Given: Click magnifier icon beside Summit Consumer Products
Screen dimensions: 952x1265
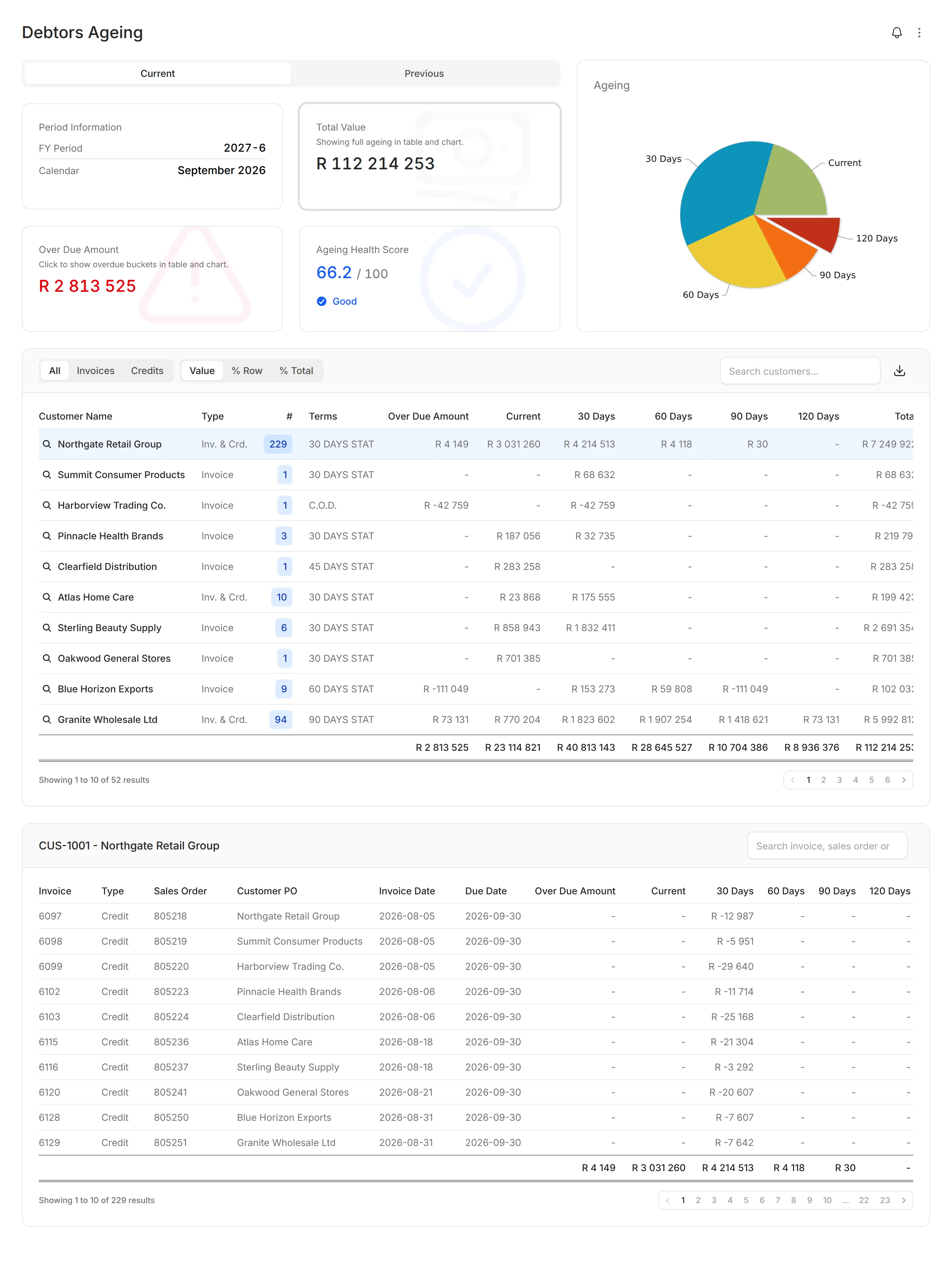Looking at the screenshot, I should [47, 475].
